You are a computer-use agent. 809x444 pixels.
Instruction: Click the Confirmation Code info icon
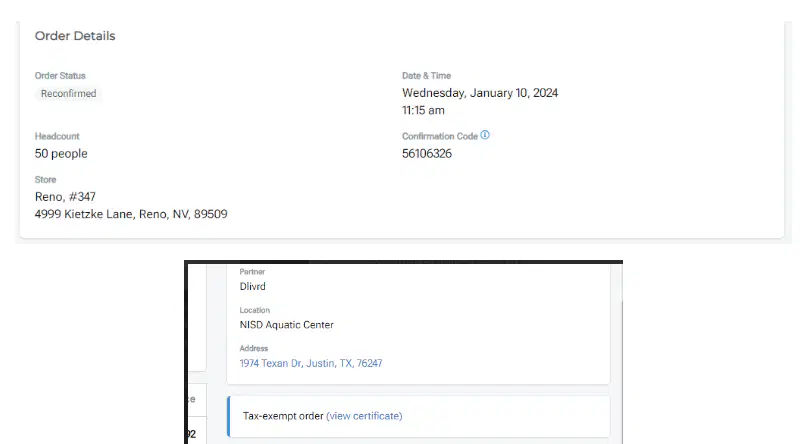[485, 135]
